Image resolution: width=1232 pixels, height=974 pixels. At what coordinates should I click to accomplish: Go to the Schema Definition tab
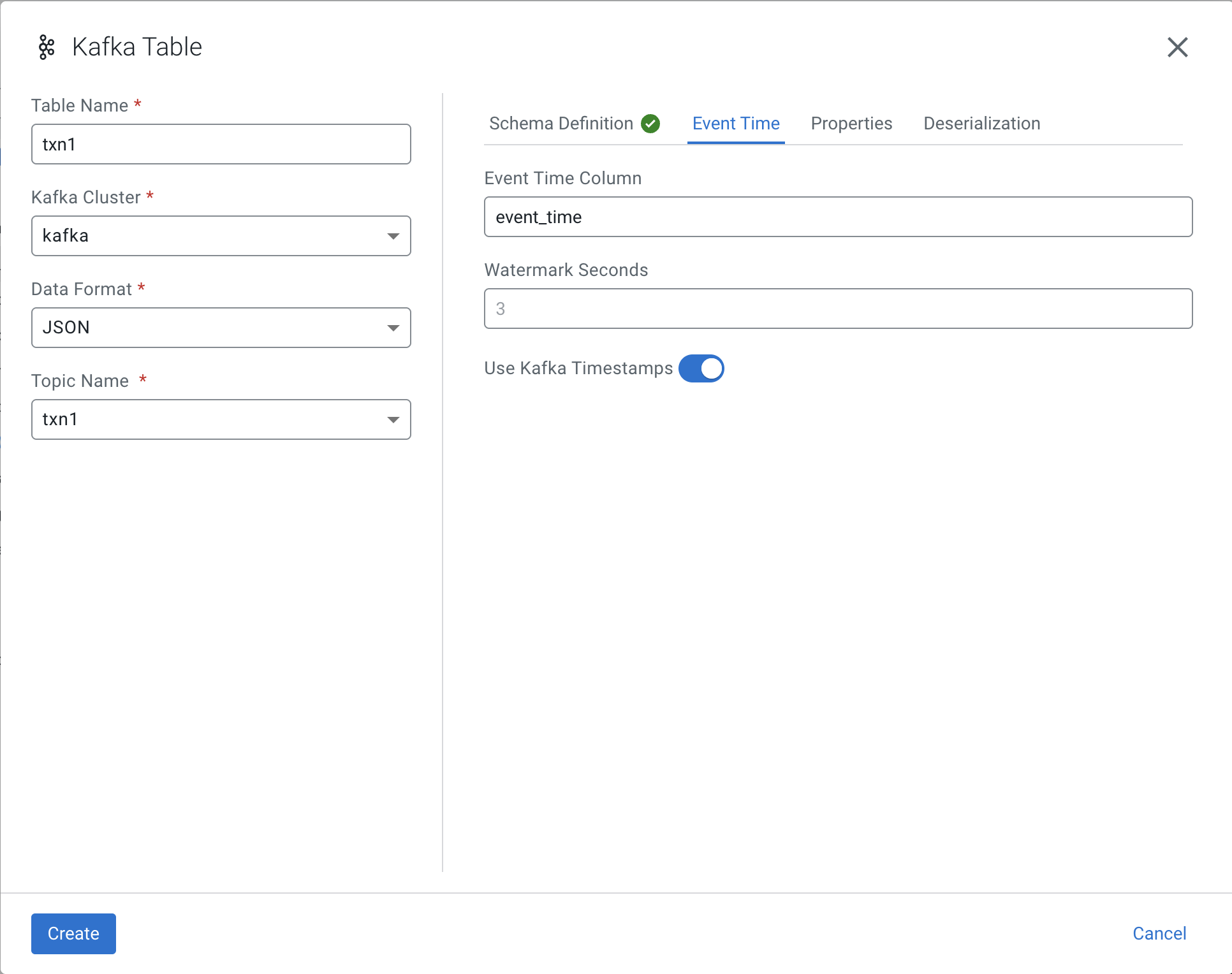click(560, 124)
